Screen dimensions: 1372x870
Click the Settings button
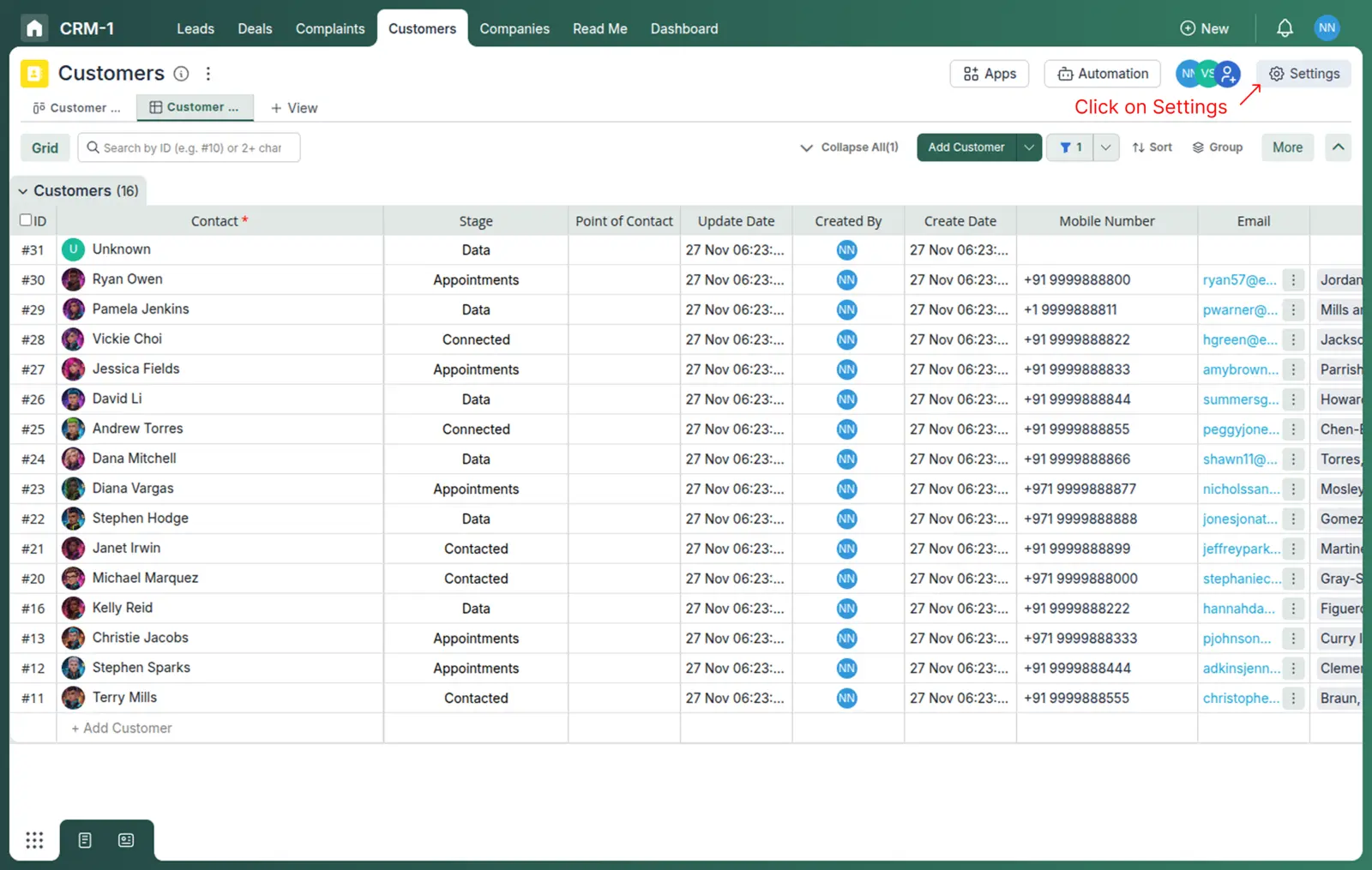coord(1303,74)
